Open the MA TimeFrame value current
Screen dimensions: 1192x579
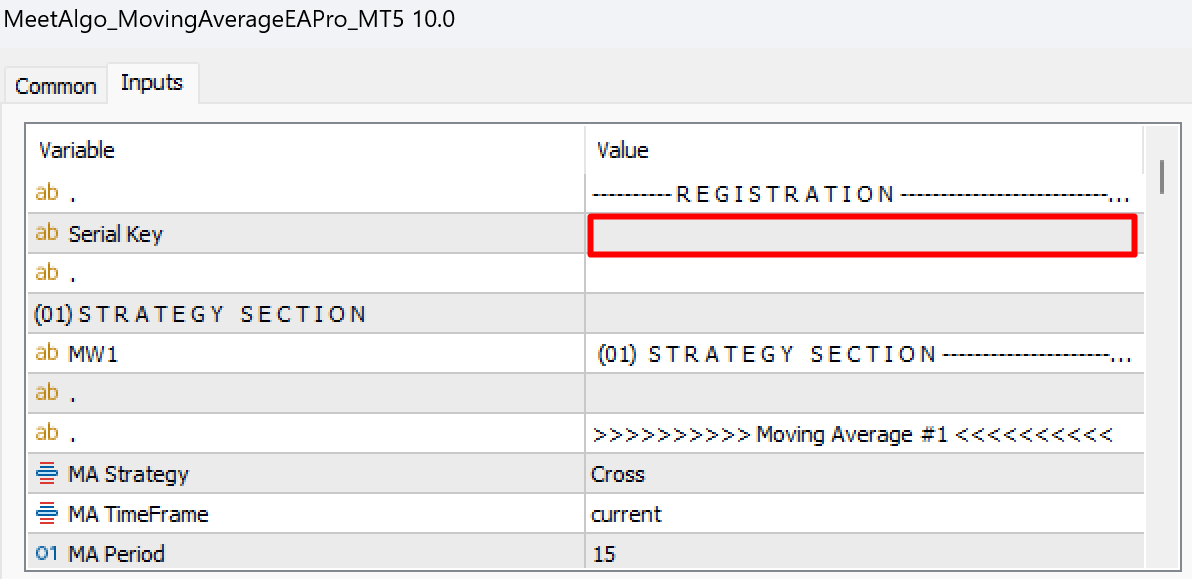coord(864,514)
